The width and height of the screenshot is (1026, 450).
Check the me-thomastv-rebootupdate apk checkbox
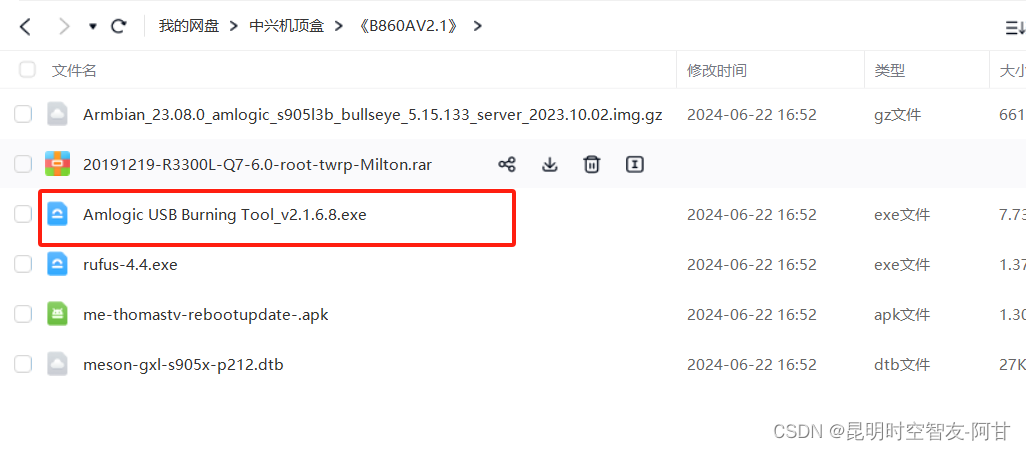point(23,314)
